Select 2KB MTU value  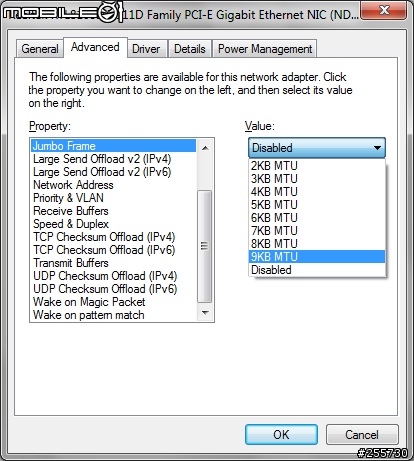coord(317,166)
